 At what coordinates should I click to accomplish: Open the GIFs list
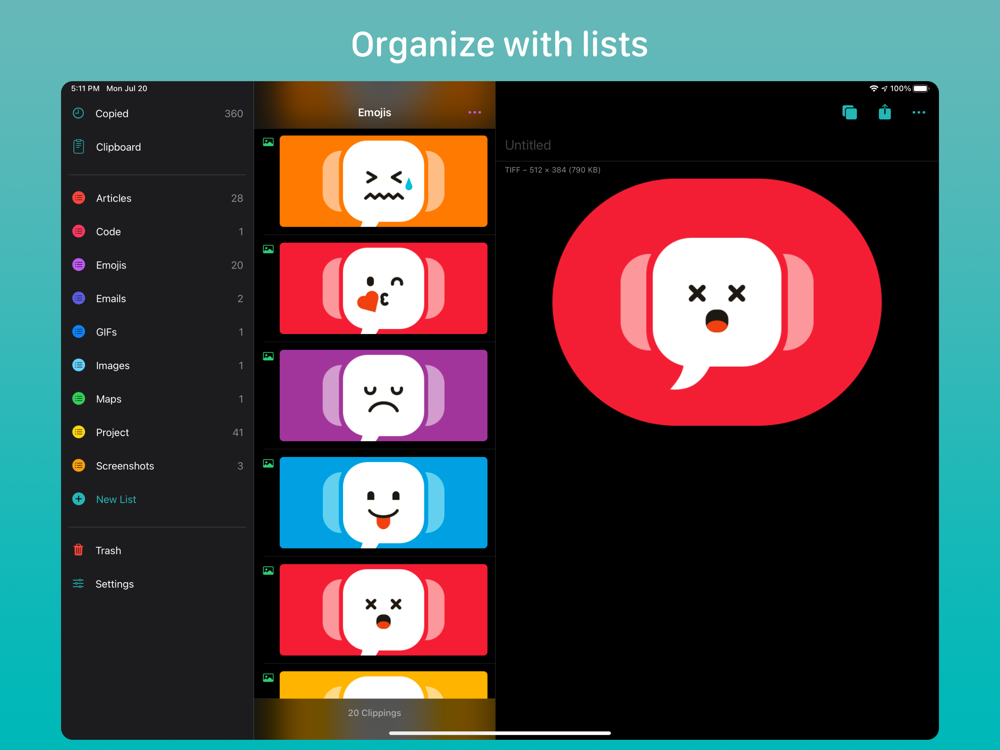pyautogui.click(x=157, y=332)
